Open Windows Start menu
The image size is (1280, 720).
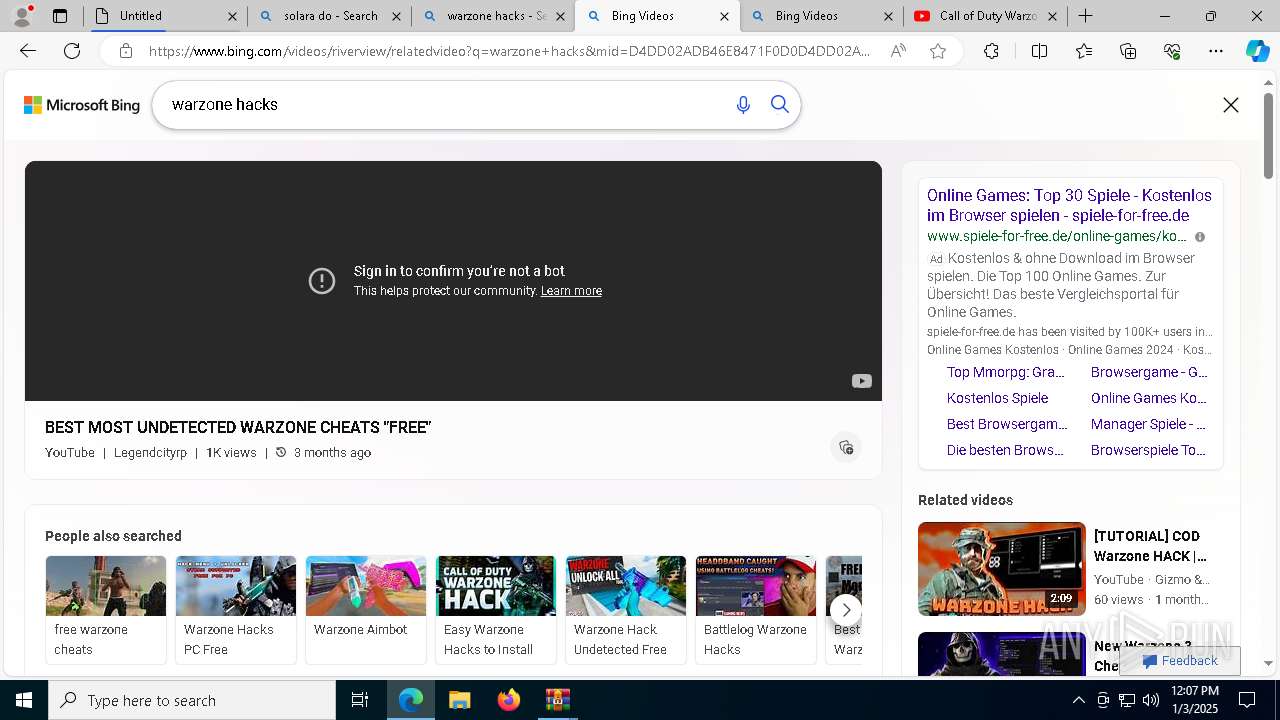pyautogui.click(x=24, y=700)
